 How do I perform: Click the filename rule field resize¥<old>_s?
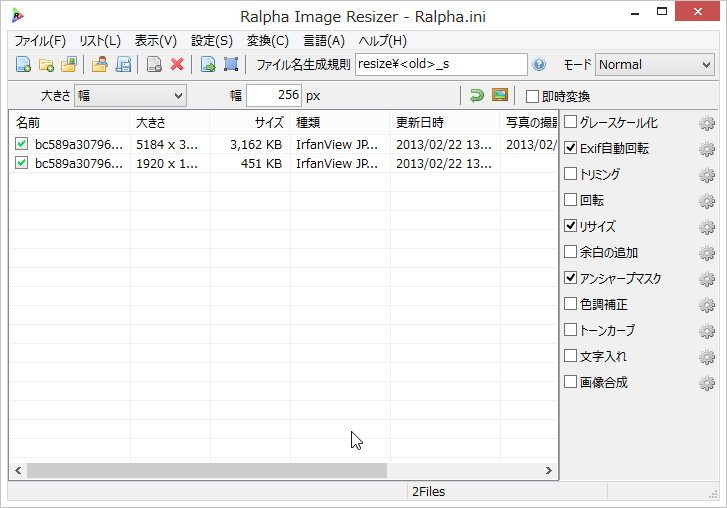point(441,64)
